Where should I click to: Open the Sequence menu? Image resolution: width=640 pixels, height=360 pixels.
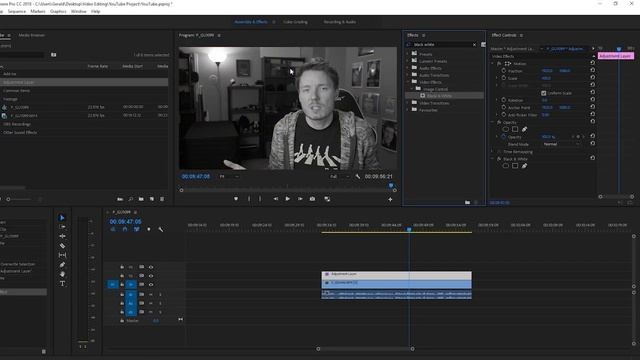(x=17, y=11)
